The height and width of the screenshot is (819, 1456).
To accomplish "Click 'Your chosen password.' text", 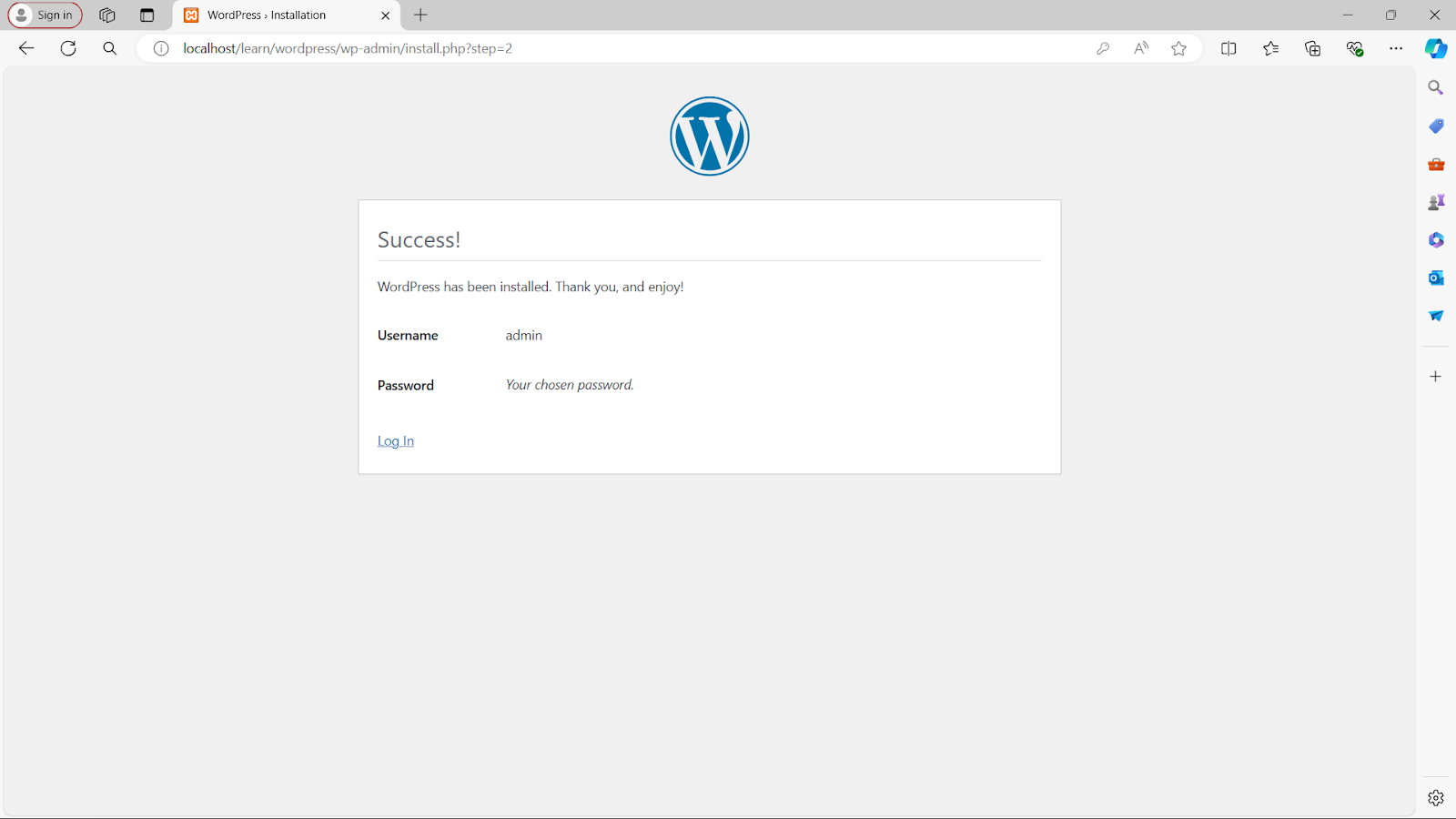I will point(570,385).
